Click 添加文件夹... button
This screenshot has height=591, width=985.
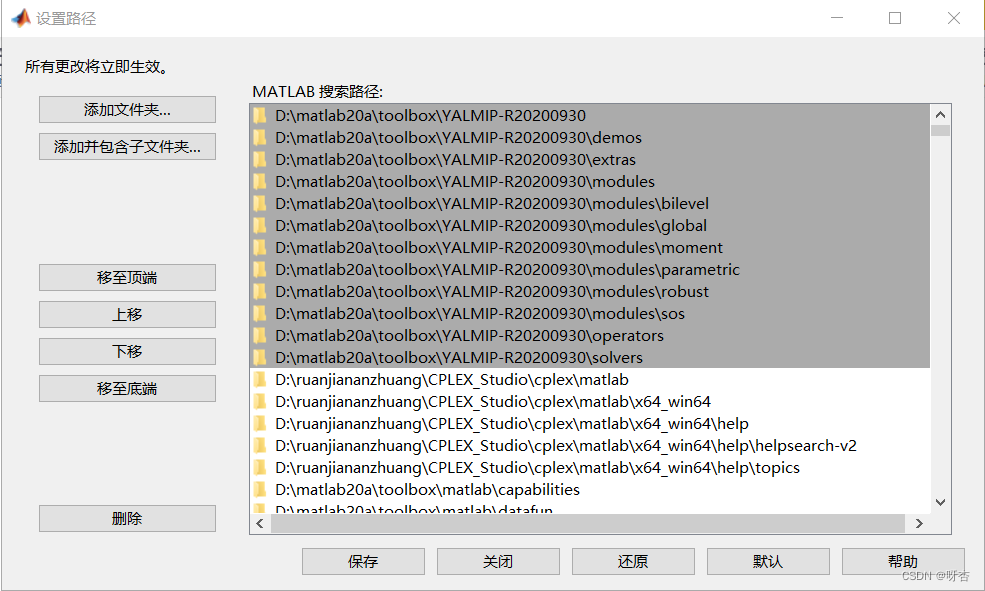tap(128, 110)
